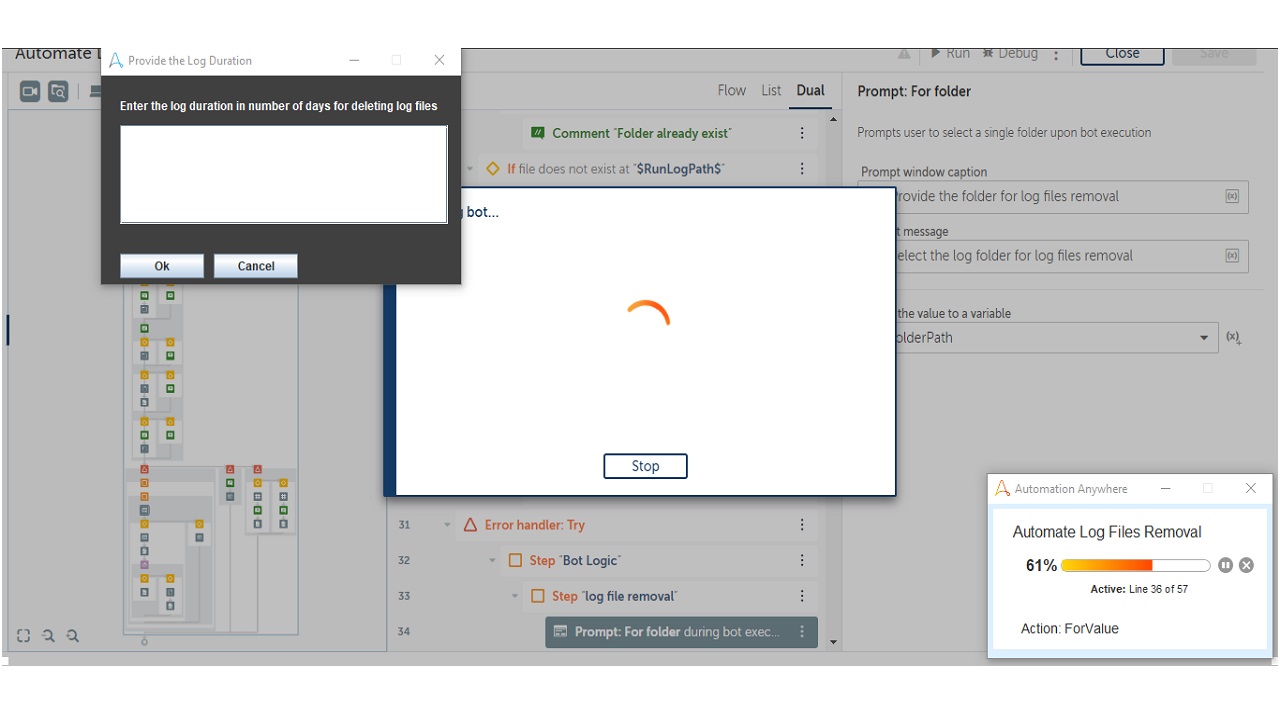The image size is (1280, 720).
Task: Collapse the Error handler: Try block
Action: pos(447,525)
